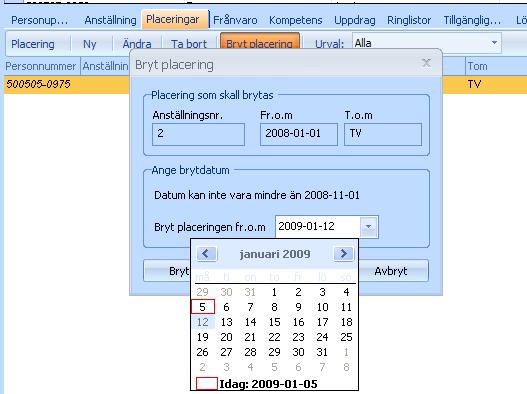Click the Placering toolbar button
Screen dimensions: 527x394
tap(33, 44)
